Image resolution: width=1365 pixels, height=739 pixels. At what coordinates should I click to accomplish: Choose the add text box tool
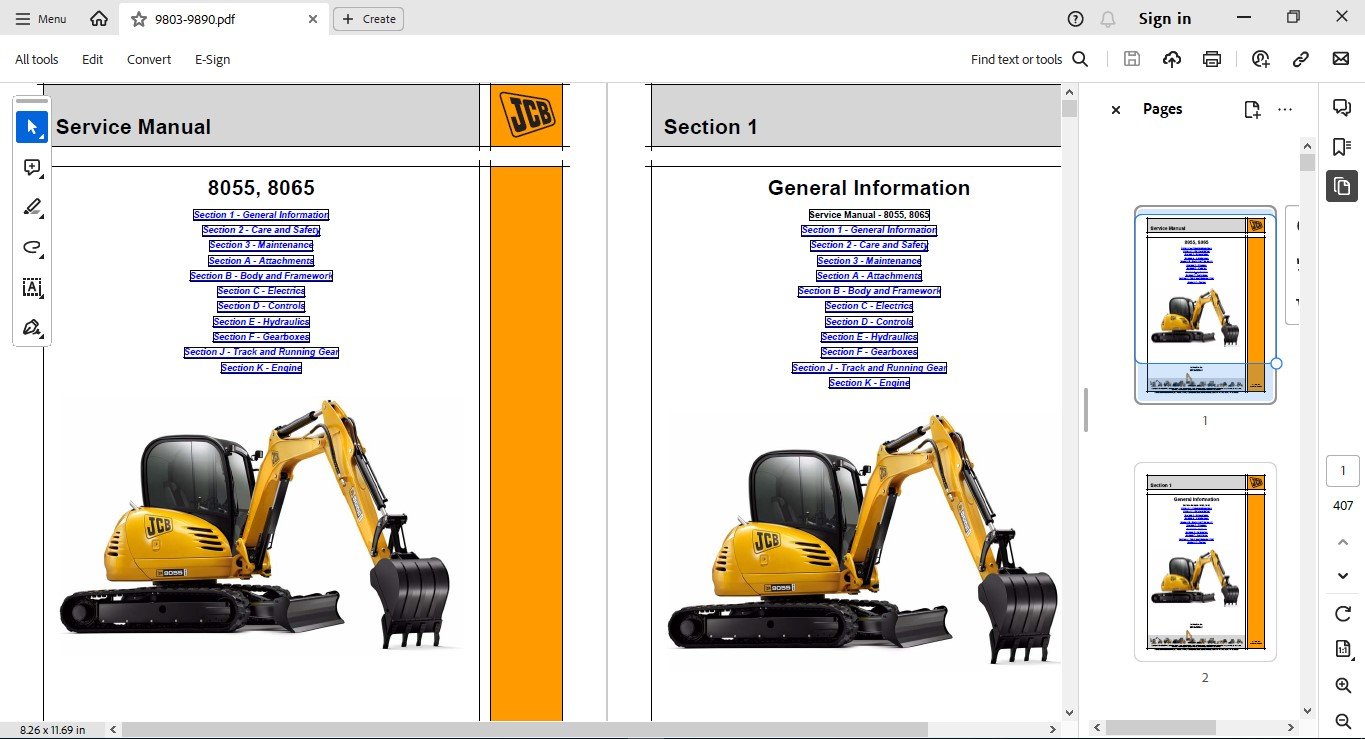(32, 288)
